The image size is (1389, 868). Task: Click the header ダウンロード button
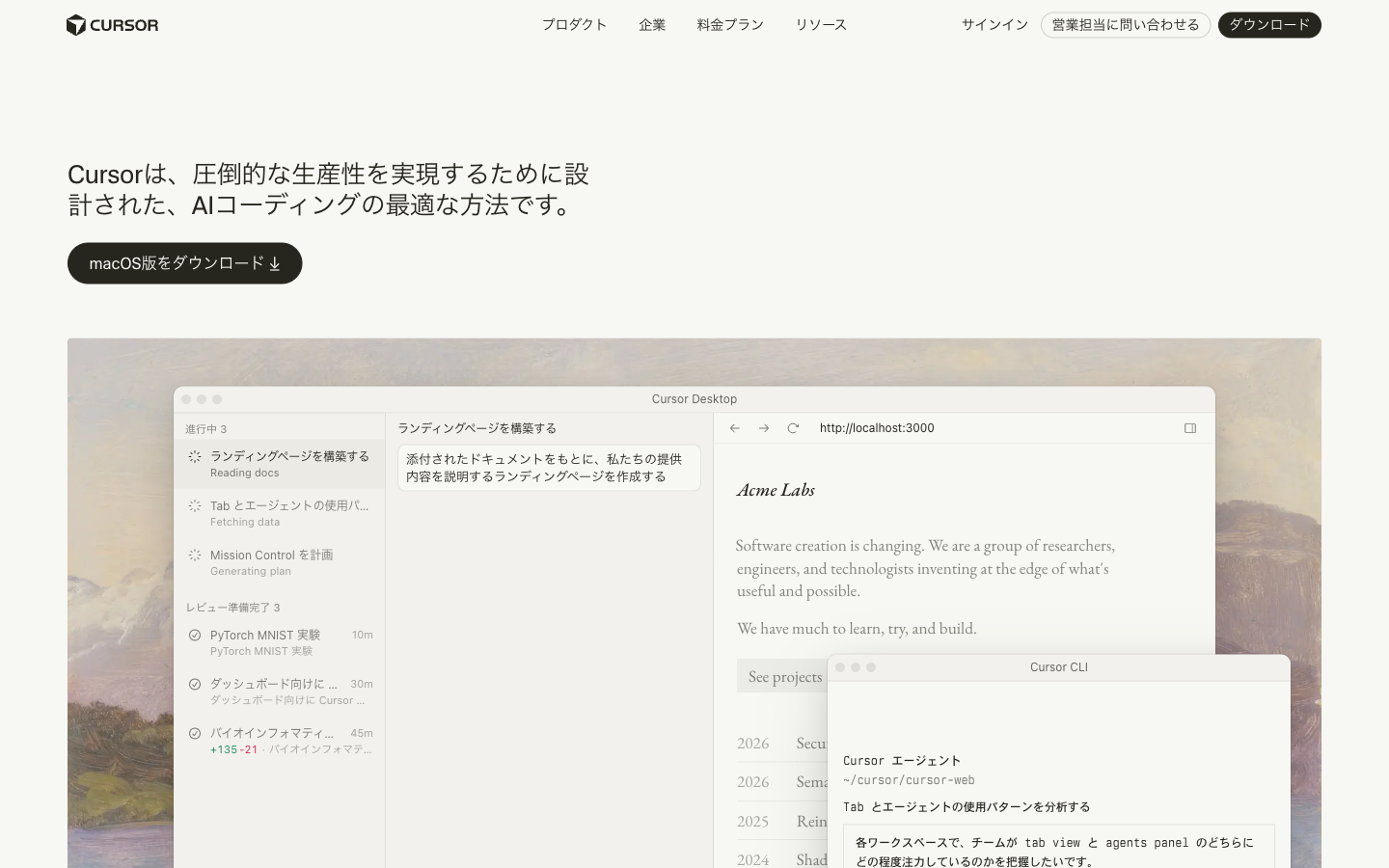point(1269,25)
